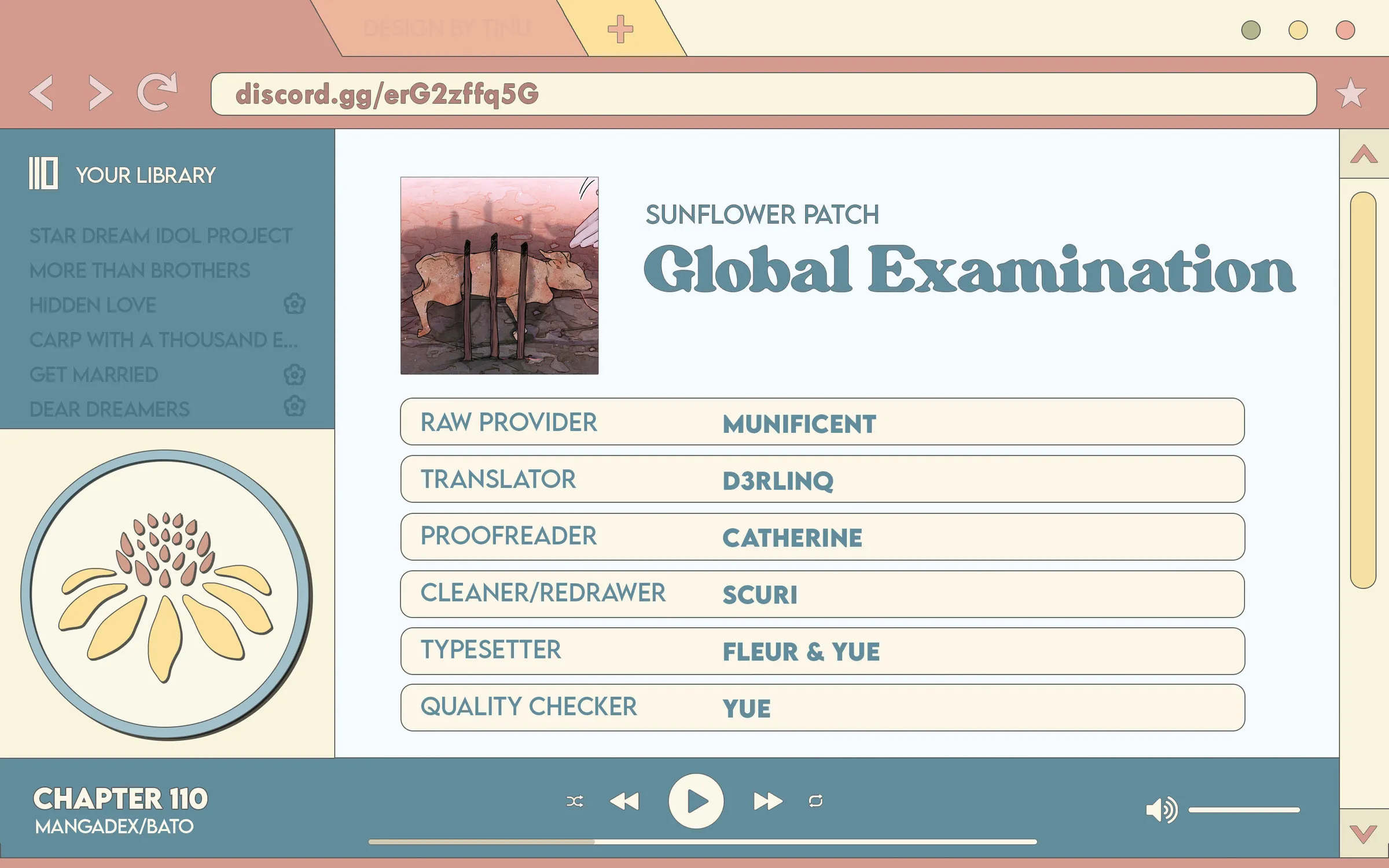
Task: Click the Global Examination title
Action: point(969,269)
